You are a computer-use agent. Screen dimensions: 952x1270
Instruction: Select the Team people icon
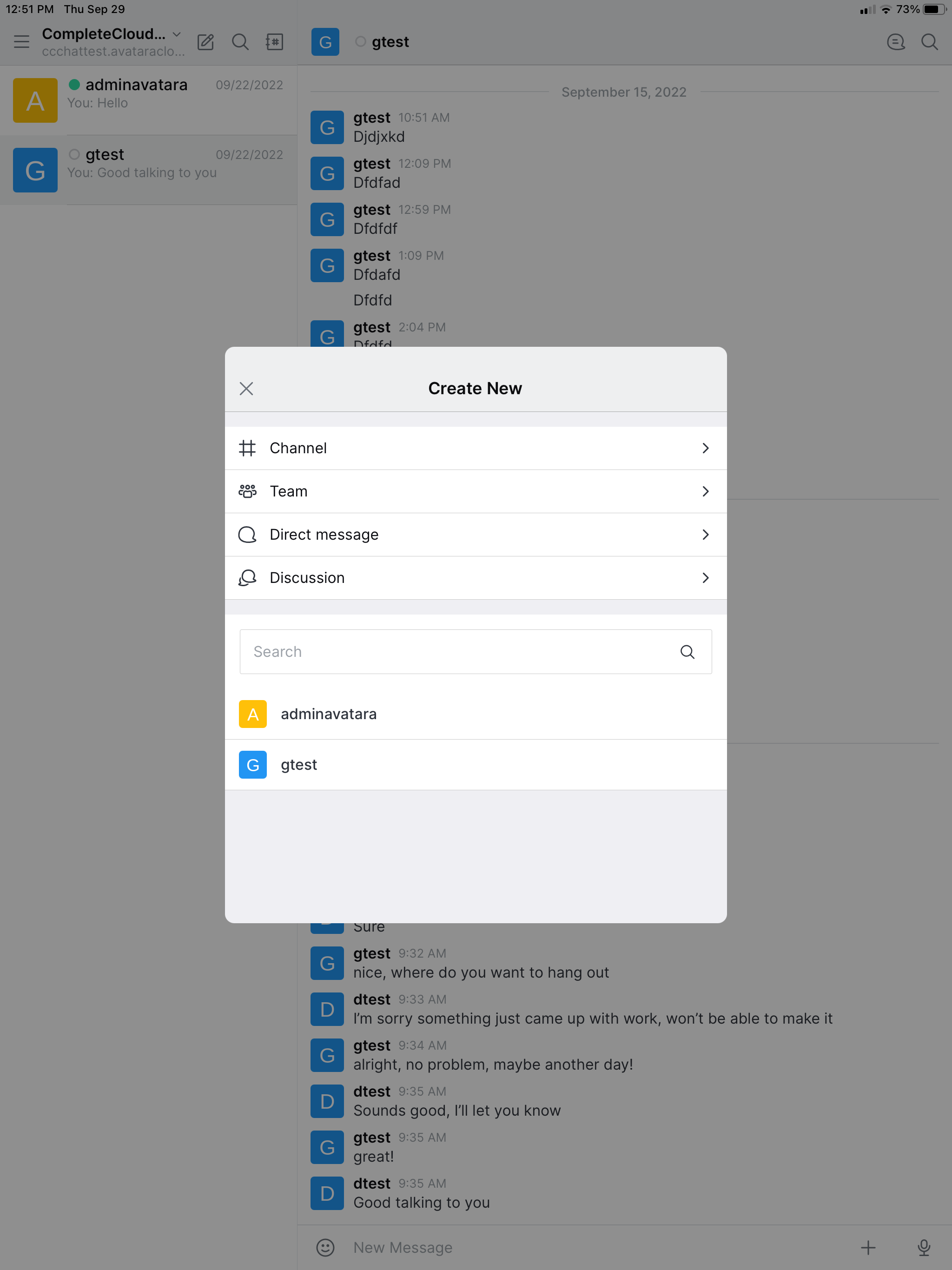click(247, 491)
